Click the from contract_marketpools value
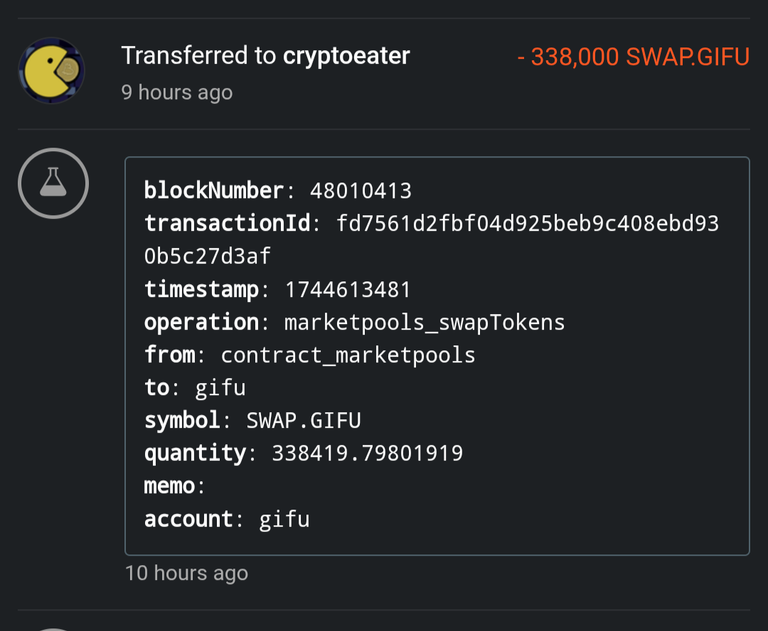 point(348,355)
